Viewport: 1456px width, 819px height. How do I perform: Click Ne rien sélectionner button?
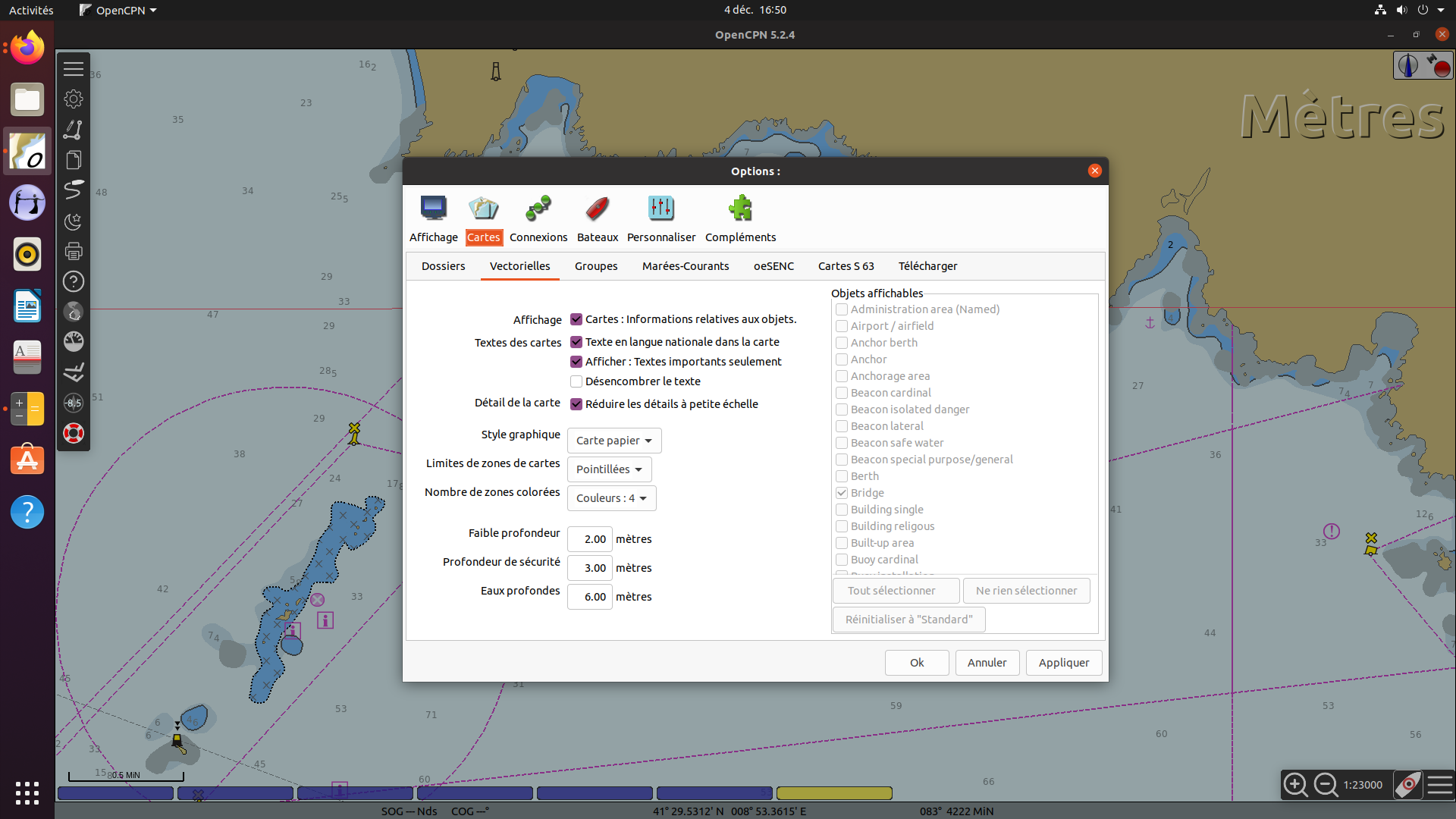1027,591
